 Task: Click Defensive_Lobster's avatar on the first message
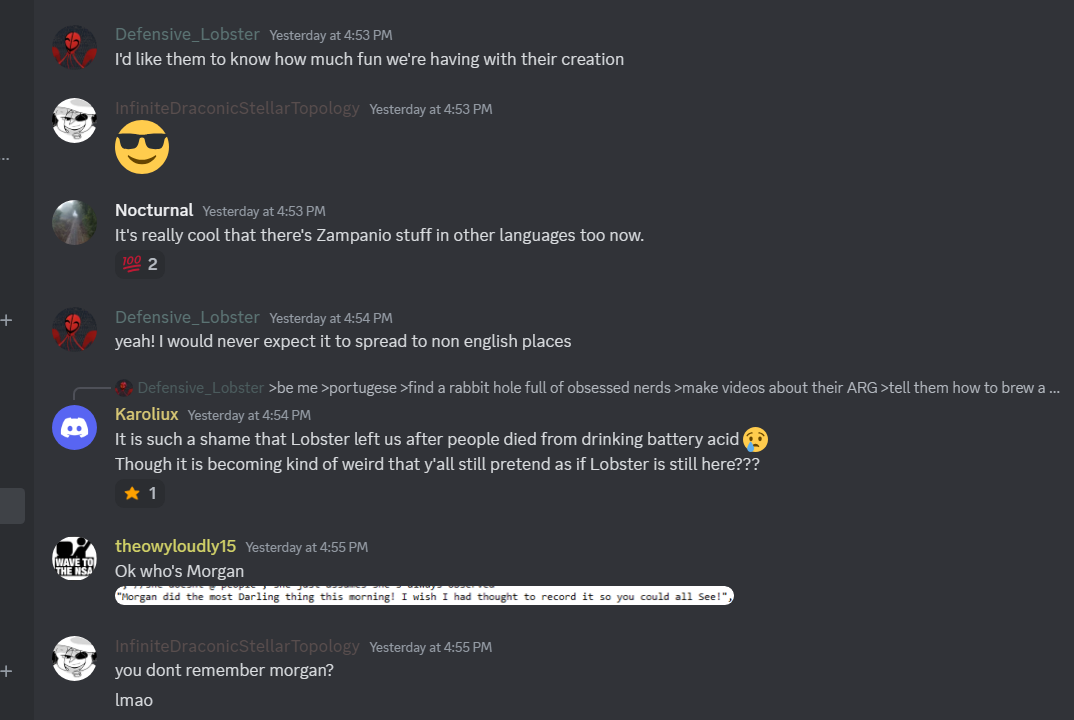pos(74,47)
